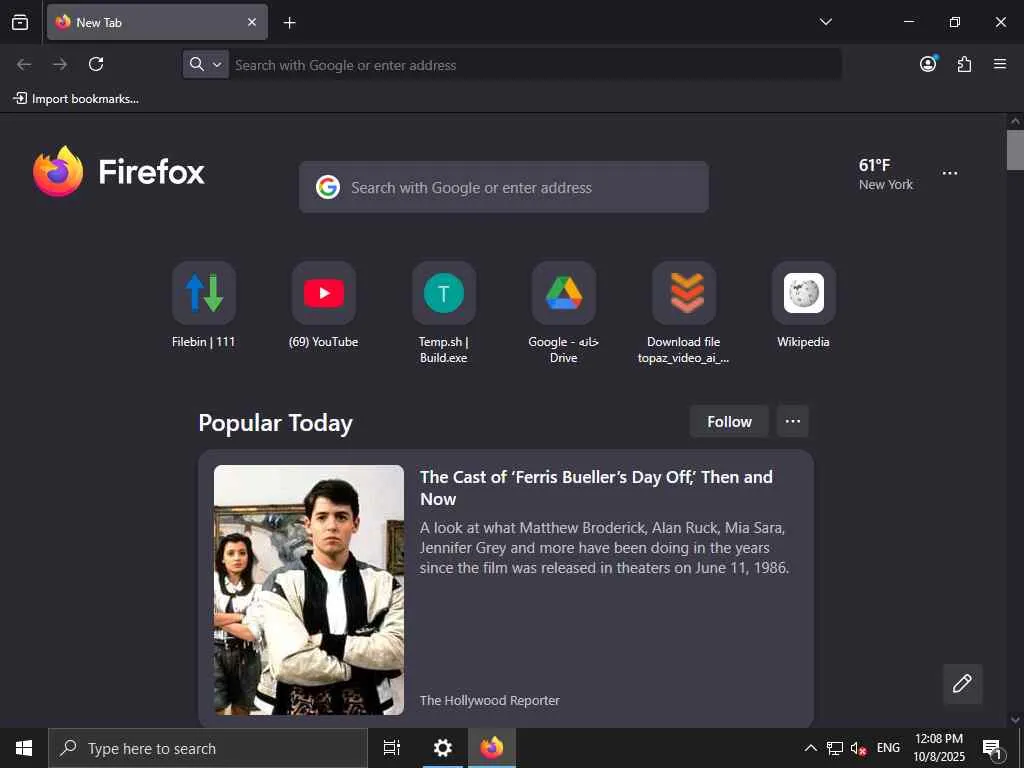1024x768 pixels.
Task: Open weather widget options ellipsis
Action: (950, 173)
